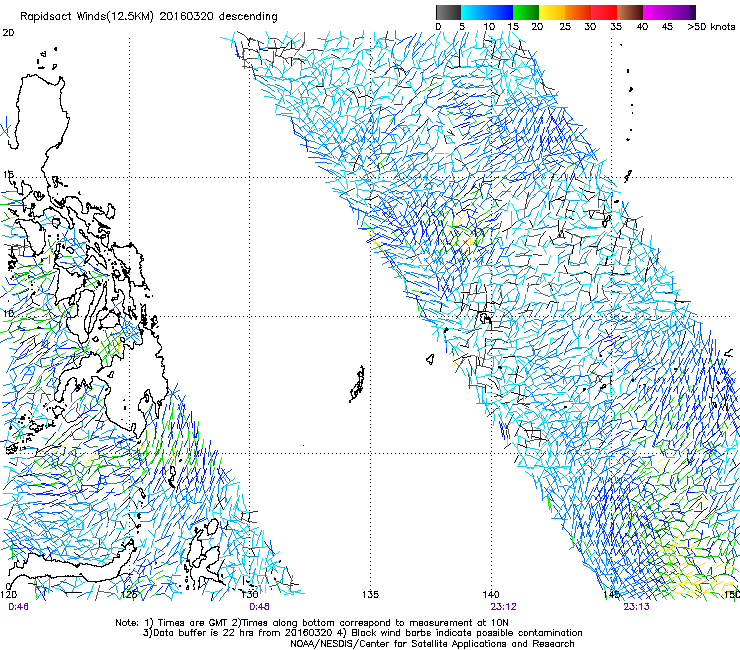Viewport: 740px width, 650px height.
Task: Click the purple "0:48" swath time label
Action: click(259, 607)
